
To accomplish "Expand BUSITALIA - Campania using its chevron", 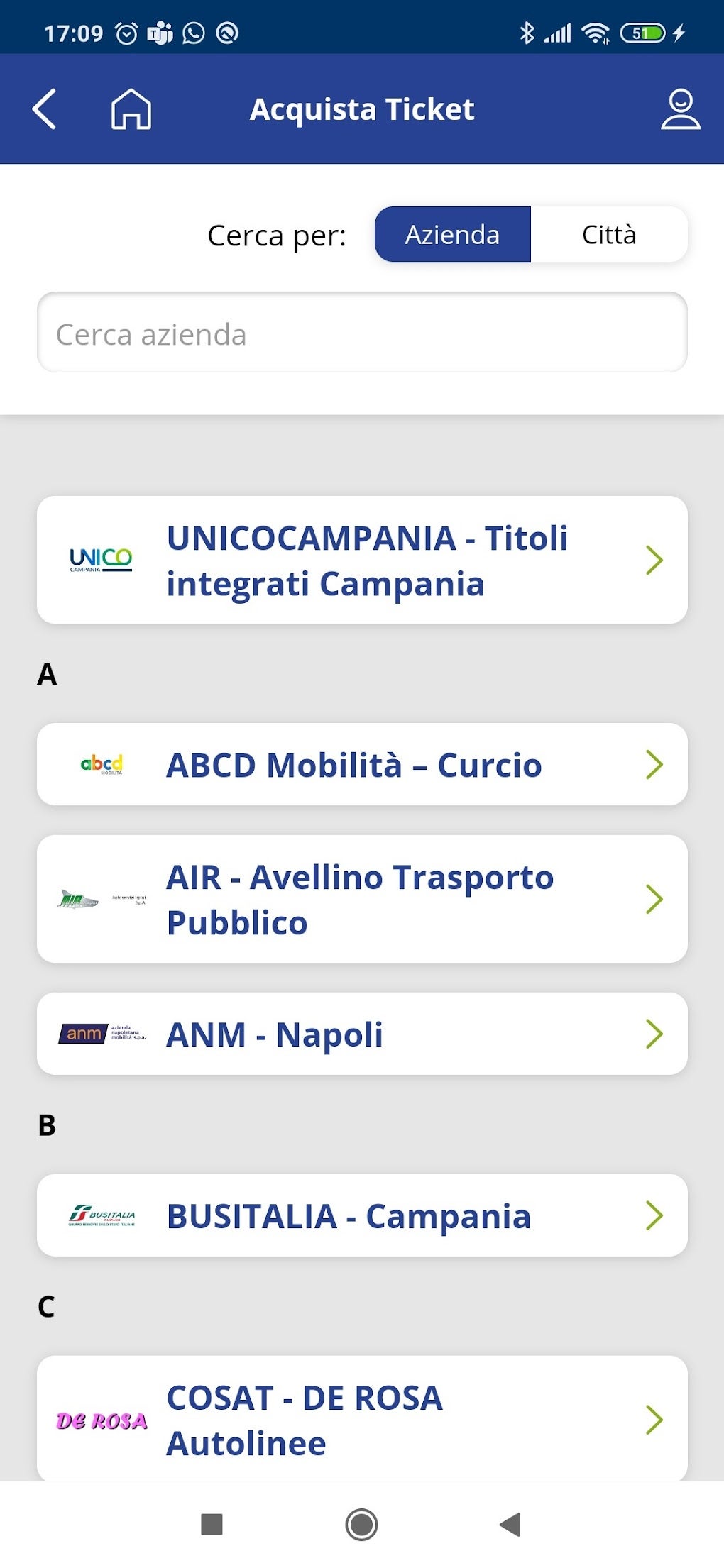I will (x=654, y=1215).
